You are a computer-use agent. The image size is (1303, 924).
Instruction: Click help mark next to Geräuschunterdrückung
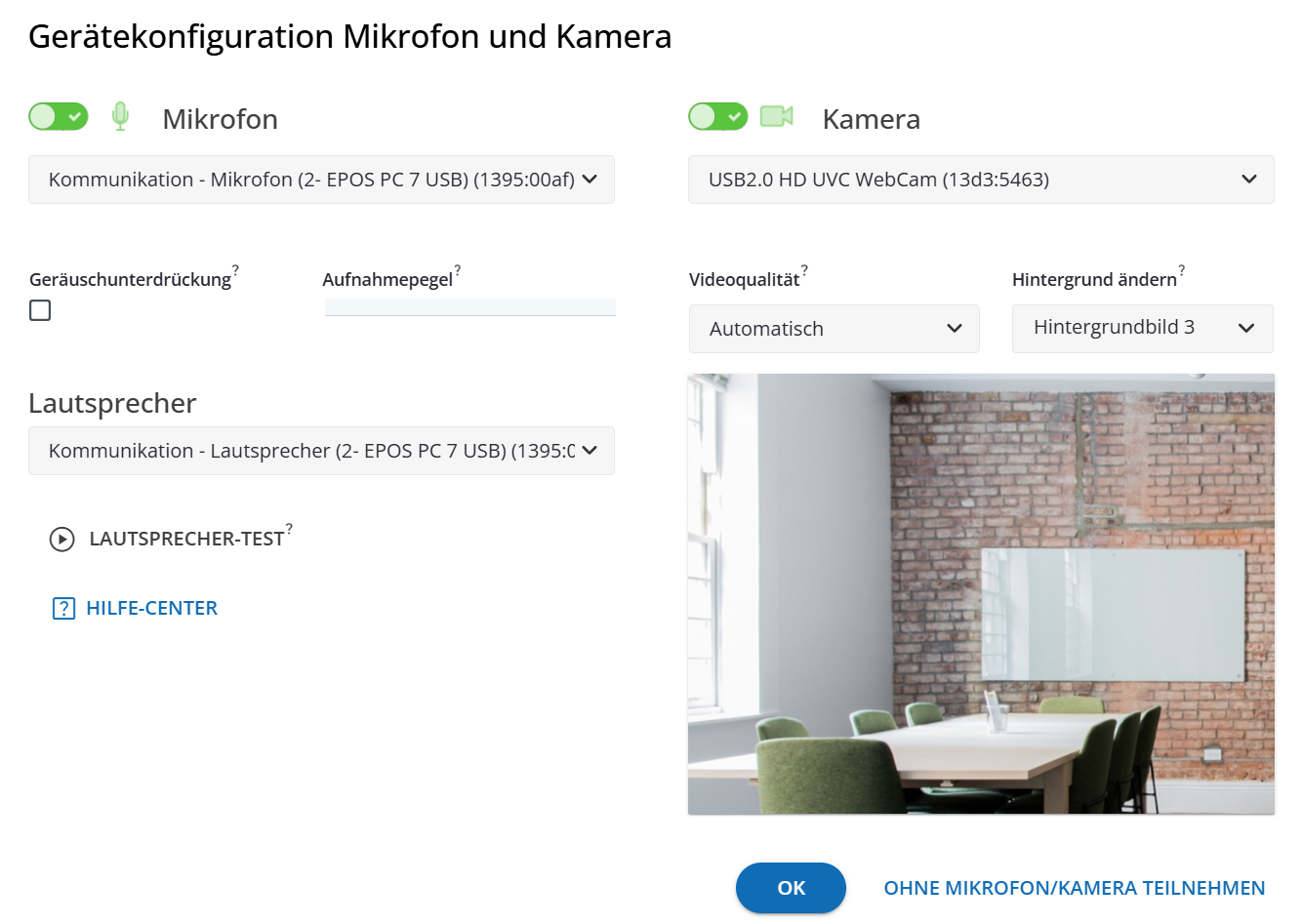(x=235, y=269)
